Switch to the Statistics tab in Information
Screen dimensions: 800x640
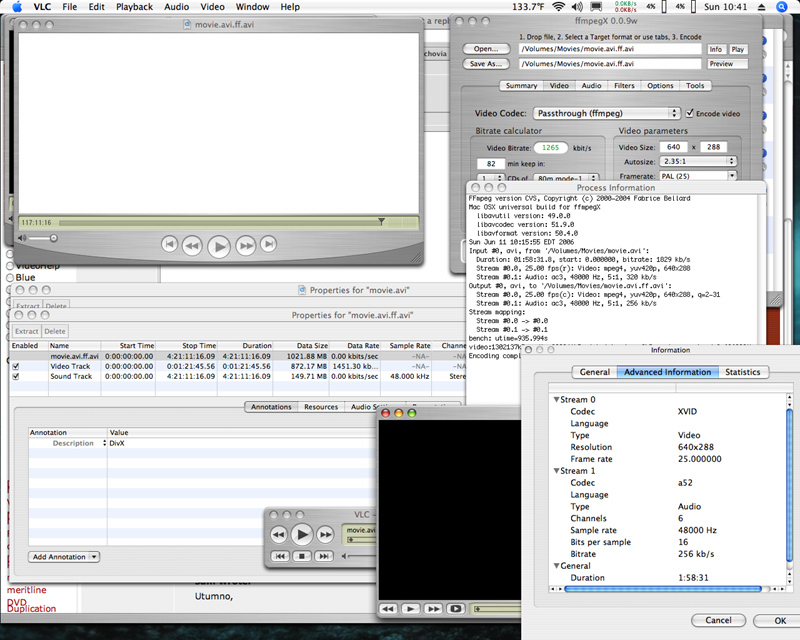[x=743, y=372]
